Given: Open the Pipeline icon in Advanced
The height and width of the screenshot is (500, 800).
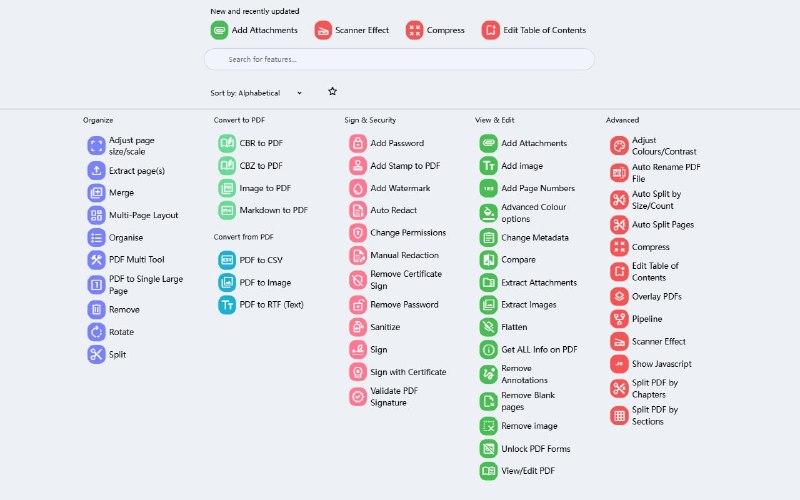Looking at the screenshot, I should pyautogui.click(x=619, y=319).
